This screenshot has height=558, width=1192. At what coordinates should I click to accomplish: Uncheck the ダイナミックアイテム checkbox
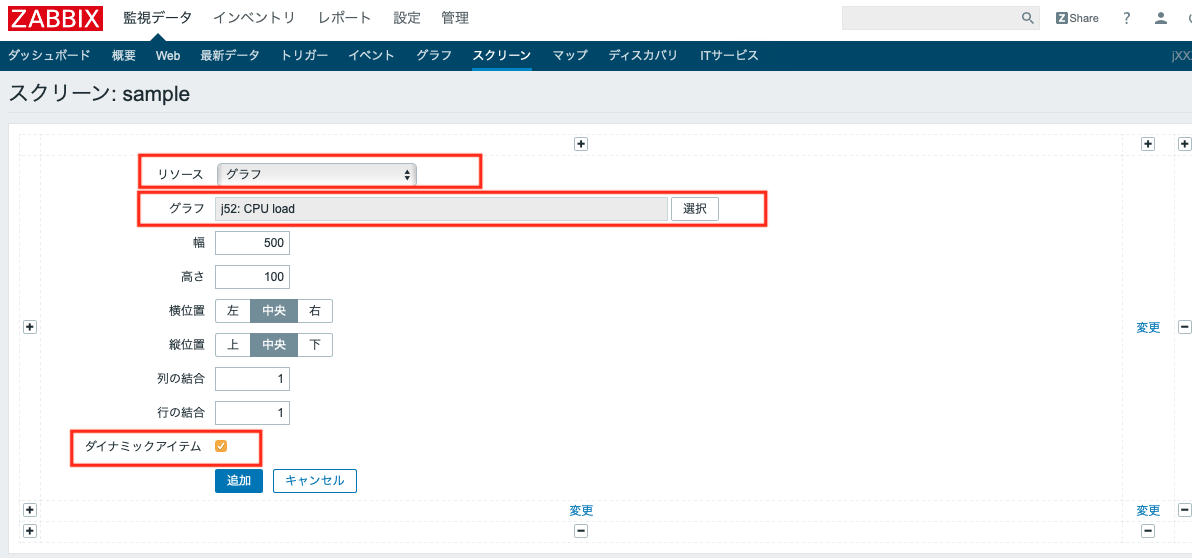click(221, 446)
